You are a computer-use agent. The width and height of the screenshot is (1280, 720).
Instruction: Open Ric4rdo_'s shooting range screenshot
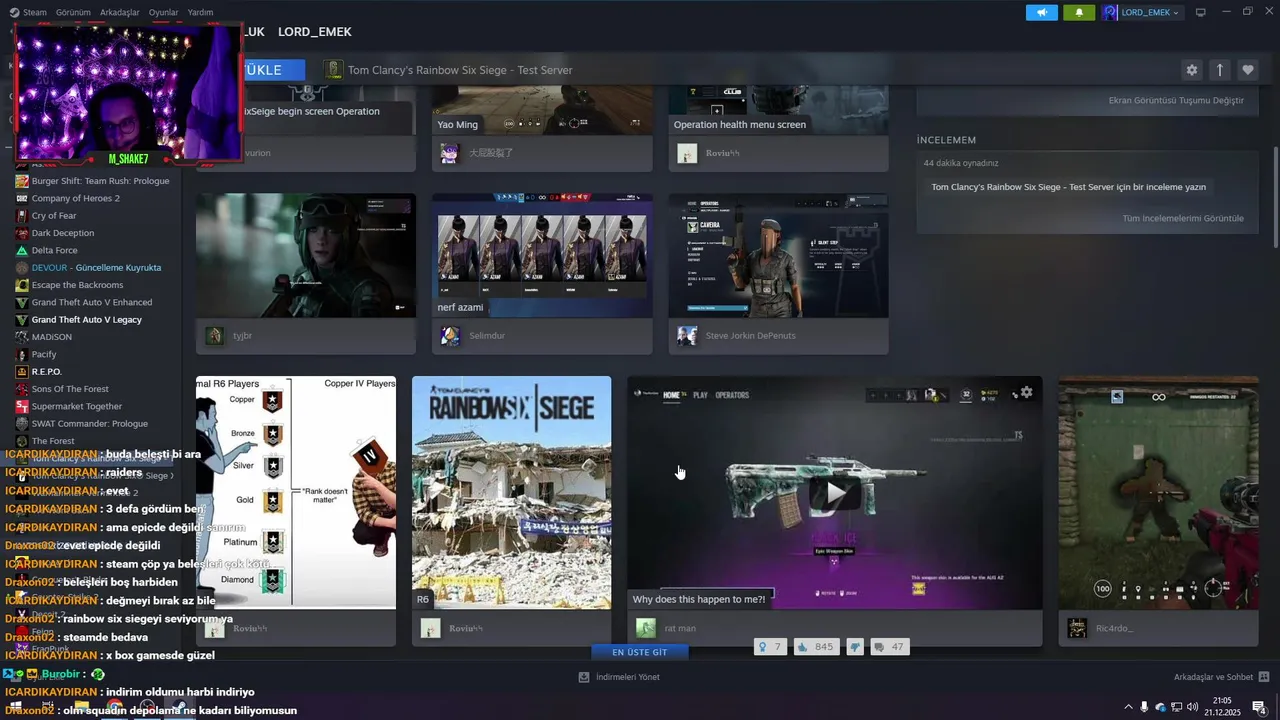(1158, 492)
